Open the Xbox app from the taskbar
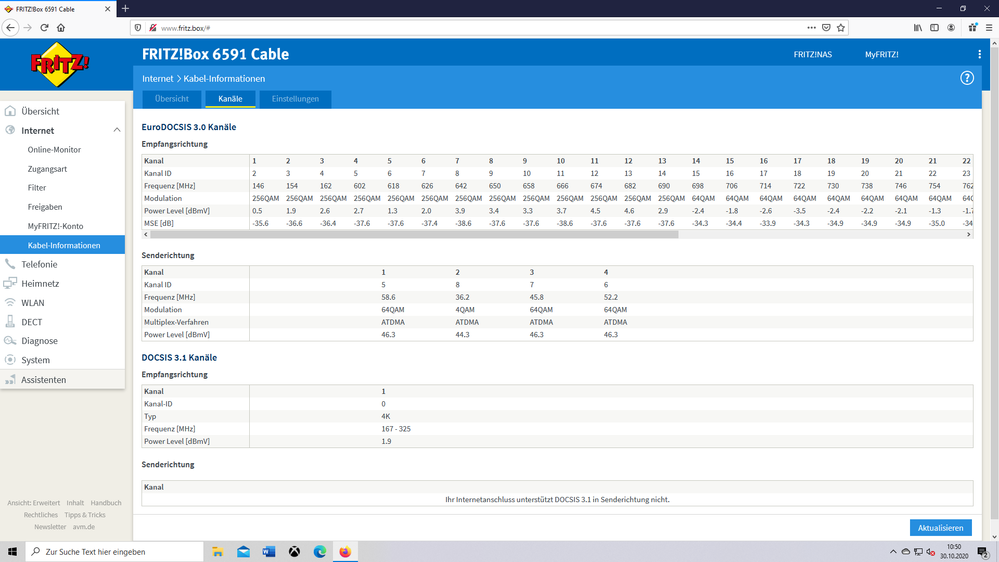The image size is (999, 562). [294, 552]
